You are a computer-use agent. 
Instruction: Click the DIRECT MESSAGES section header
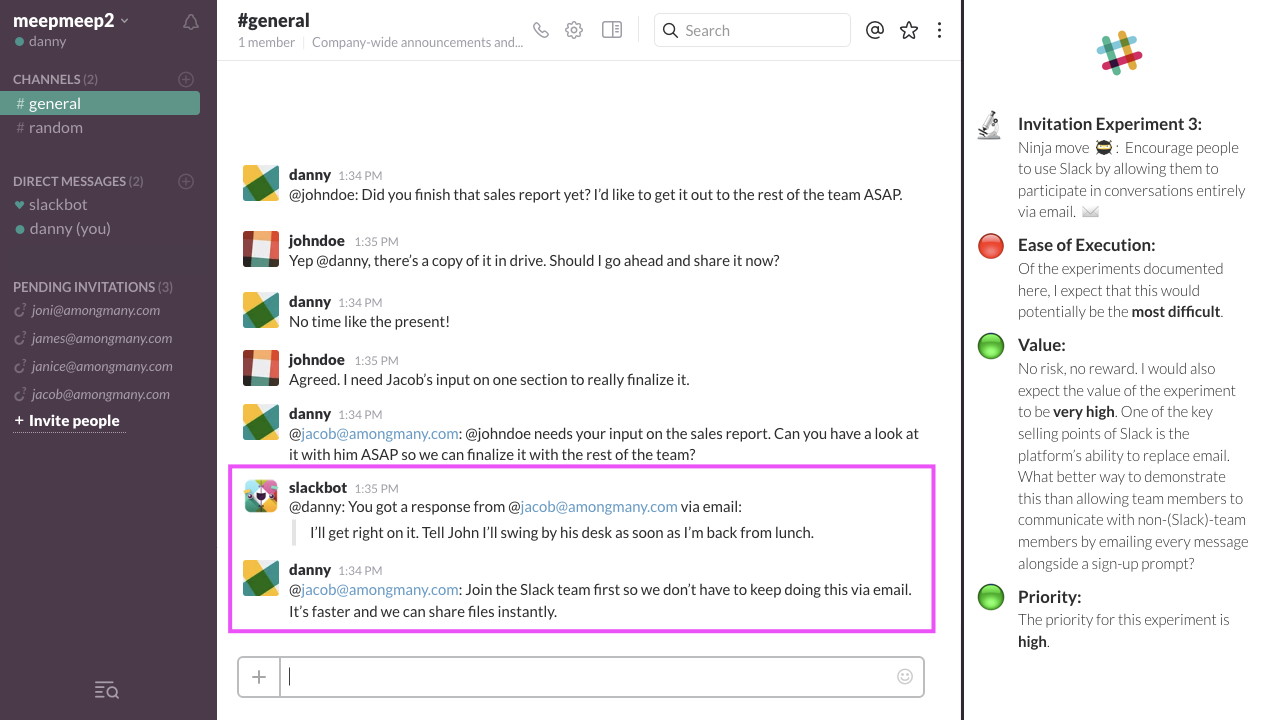click(x=78, y=181)
